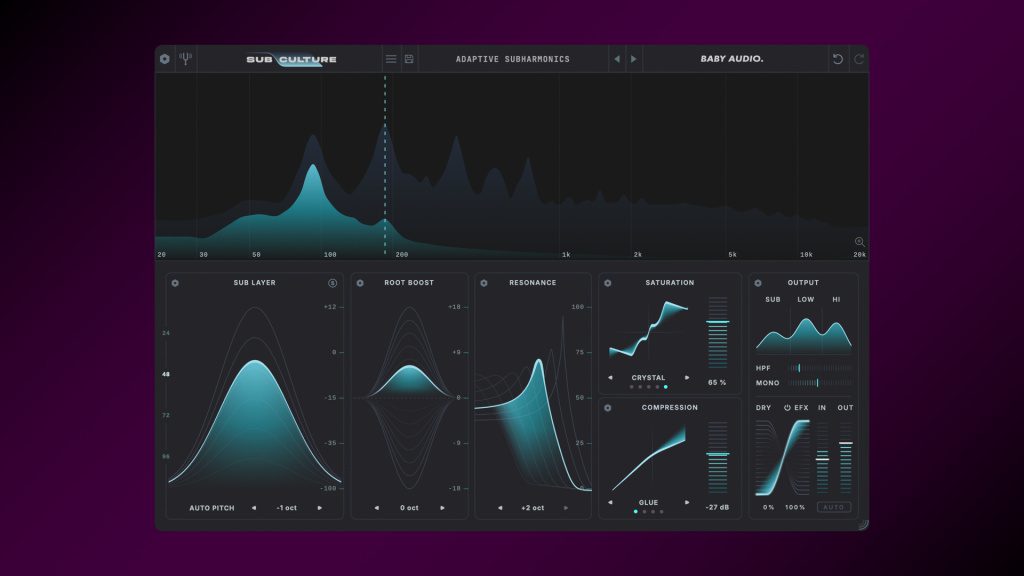
Task: Select last dot under CRYSTAL
Action: tap(665, 387)
